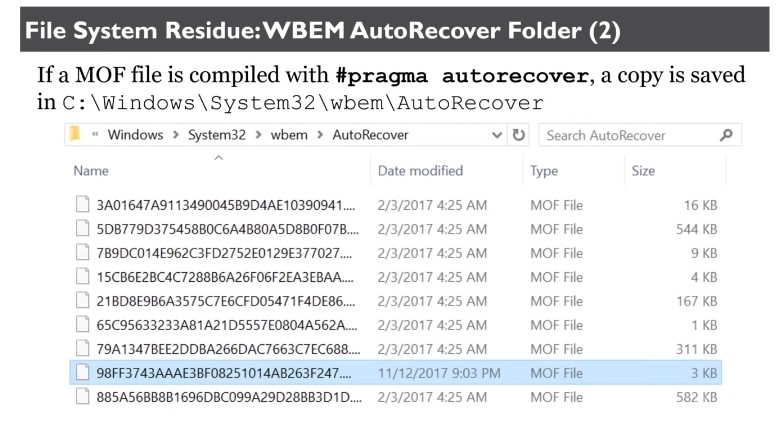The width and height of the screenshot is (782, 439).
Task: Click file icon of 885A56BB8B1696DBC099A29D28BB3D1D
Action: (x=82, y=397)
